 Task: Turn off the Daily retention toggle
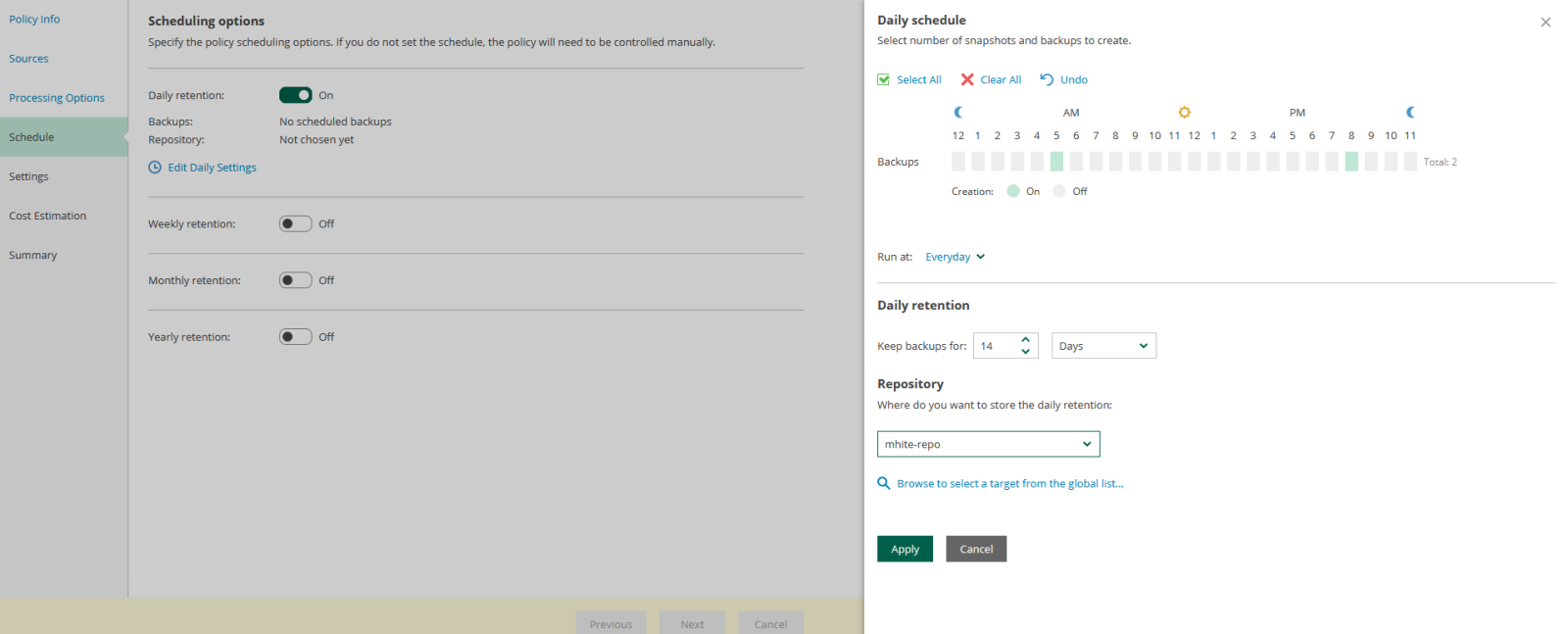(295, 95)
